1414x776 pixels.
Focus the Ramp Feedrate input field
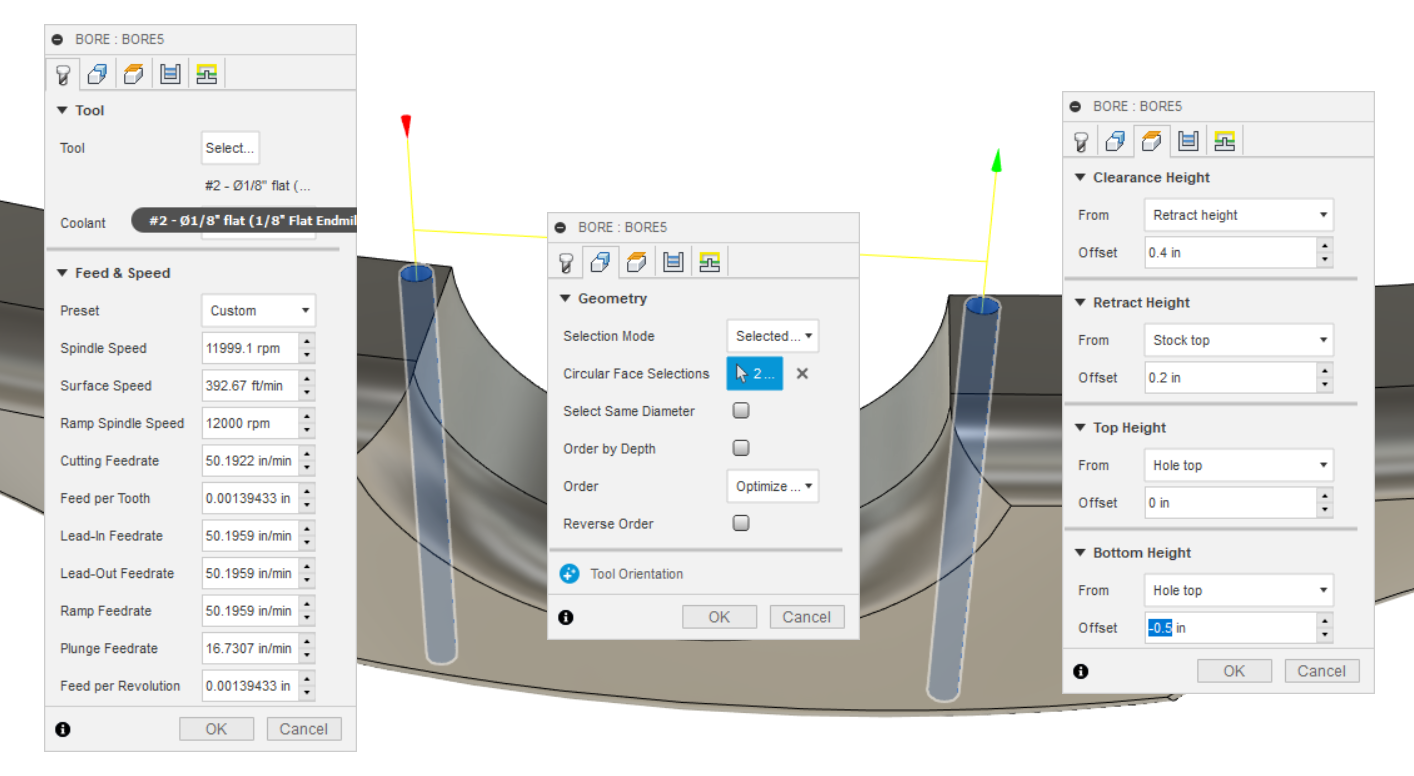coord(250,611)
